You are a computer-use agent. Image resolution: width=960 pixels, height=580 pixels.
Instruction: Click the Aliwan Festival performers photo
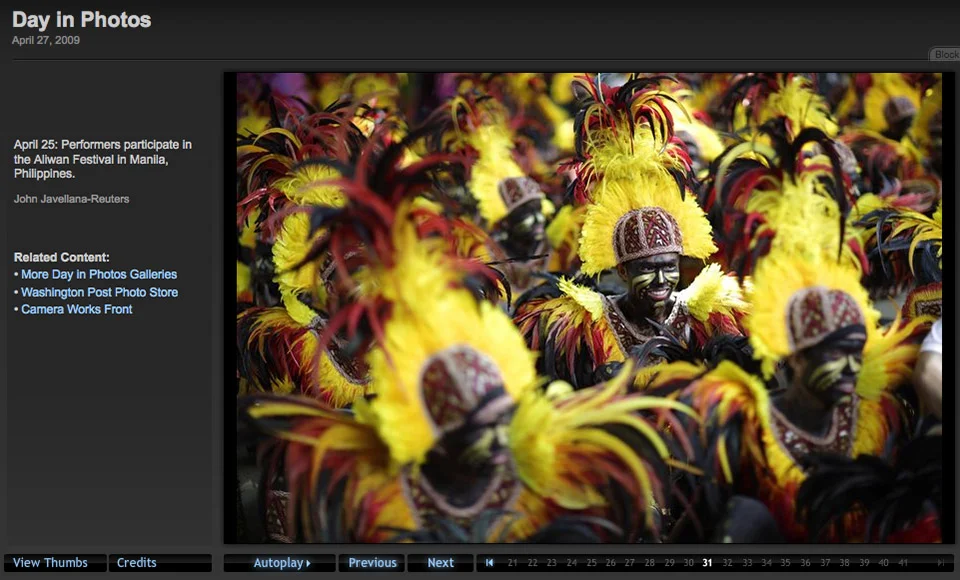pyautogui.click(x=589, y=307)
